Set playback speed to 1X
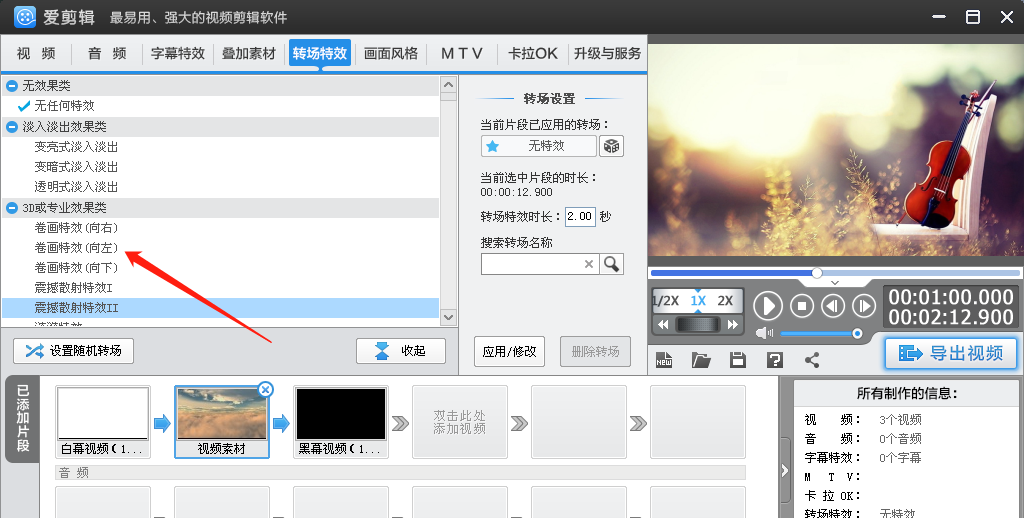 (x=698, y=300)
